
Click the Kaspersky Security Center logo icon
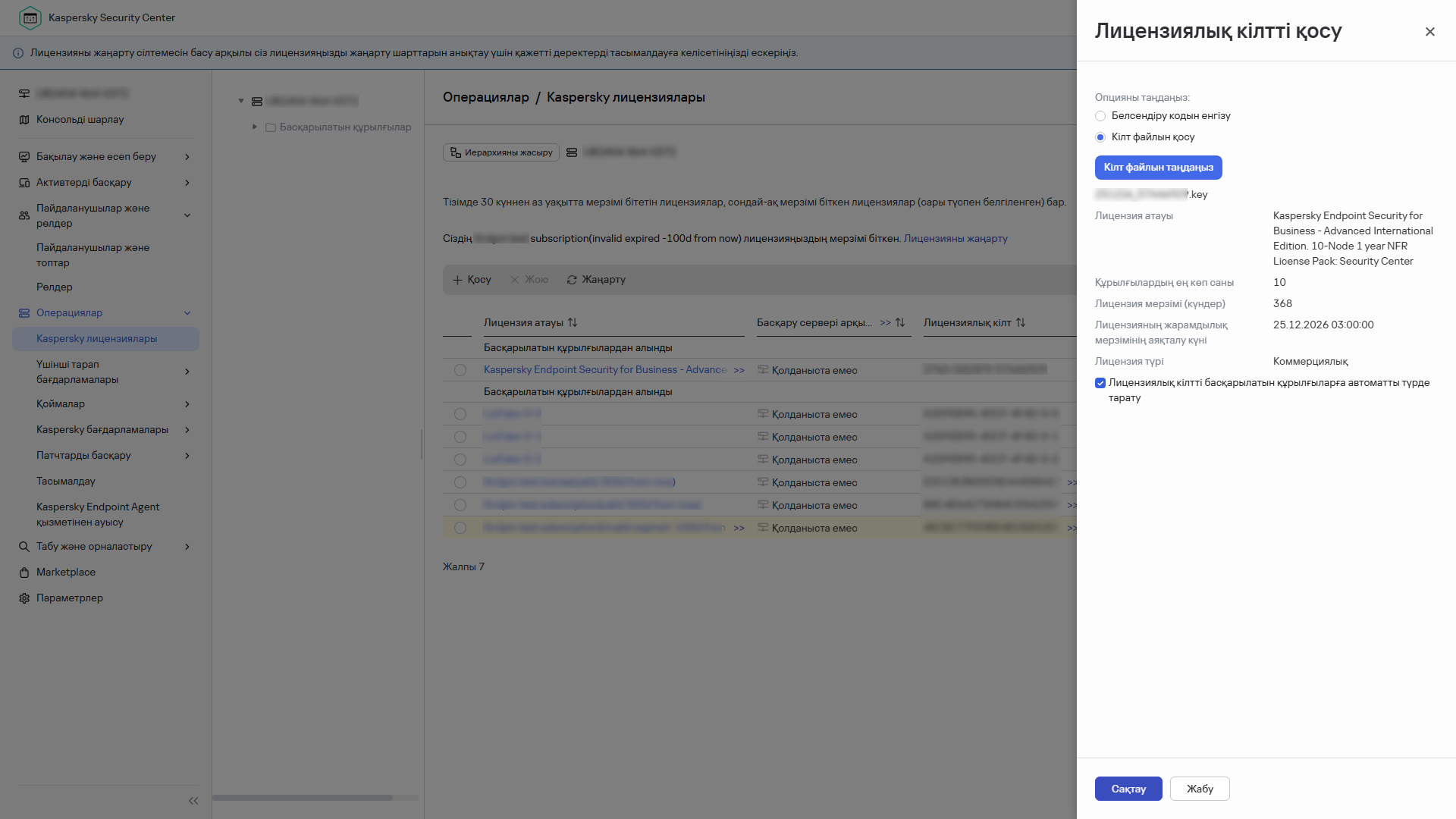pos(30,17)
